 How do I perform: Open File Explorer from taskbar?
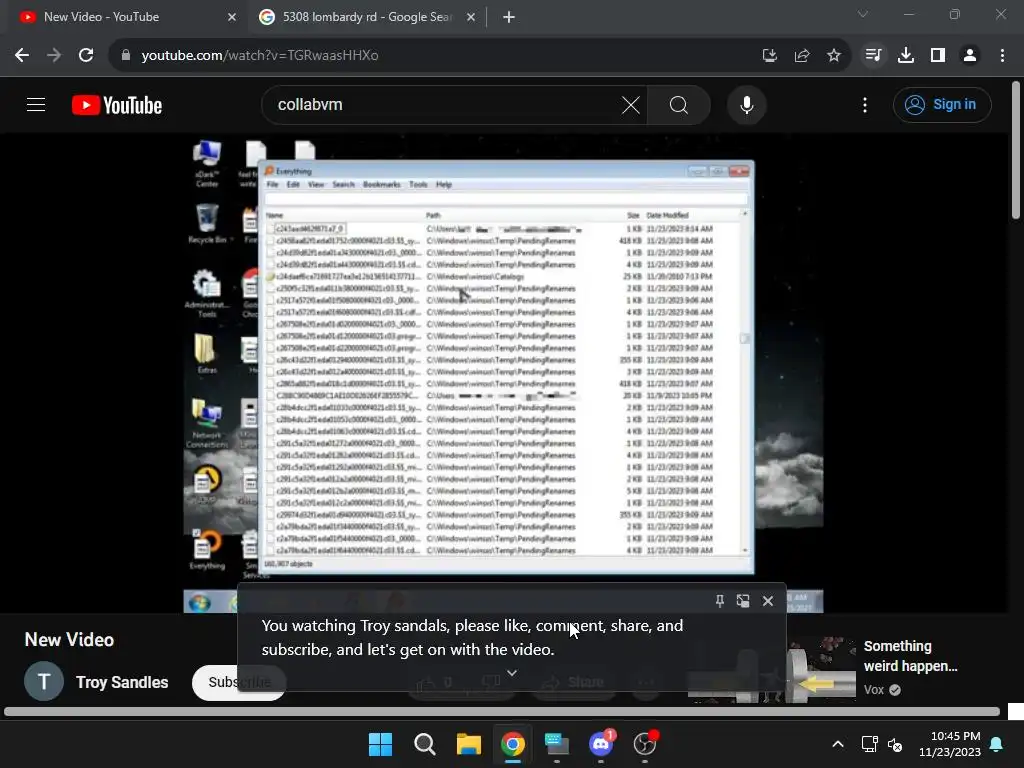468,744
